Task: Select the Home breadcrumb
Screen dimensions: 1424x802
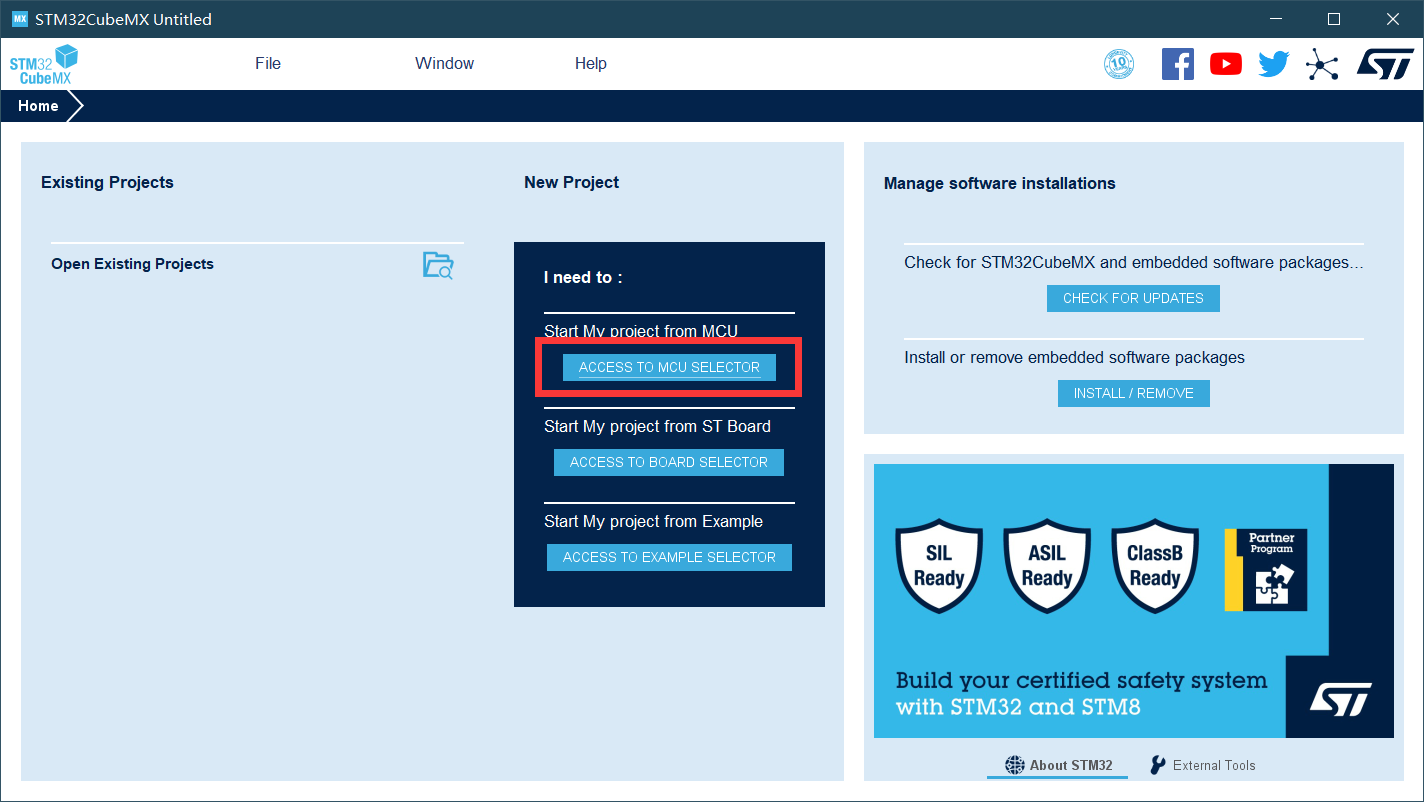Action: [x=38, y=106]
